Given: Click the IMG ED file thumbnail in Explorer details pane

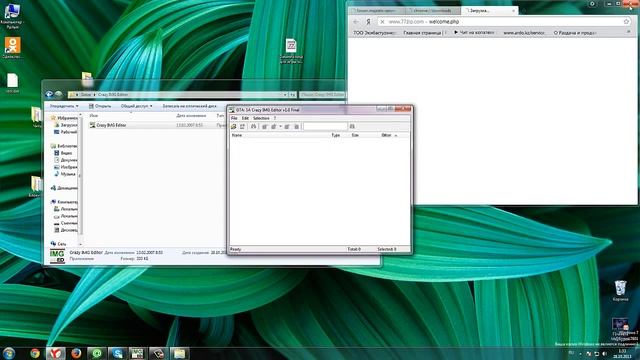Looking at the screenshot, I should 57,256.
